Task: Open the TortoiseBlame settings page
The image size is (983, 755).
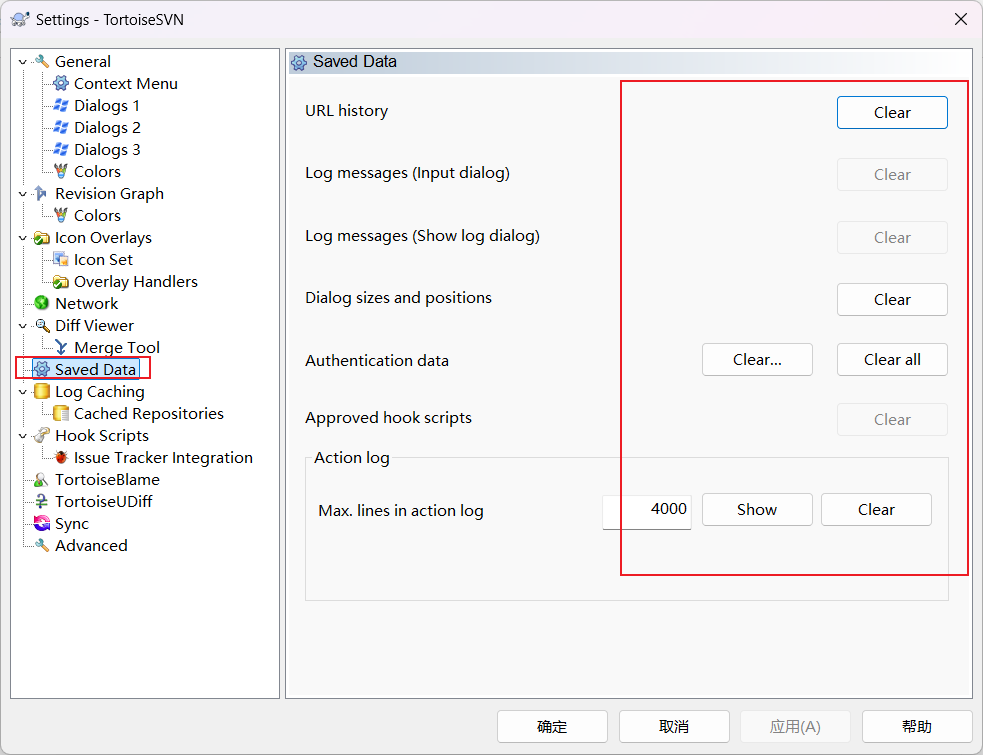Action: click(x=107, y=480)
